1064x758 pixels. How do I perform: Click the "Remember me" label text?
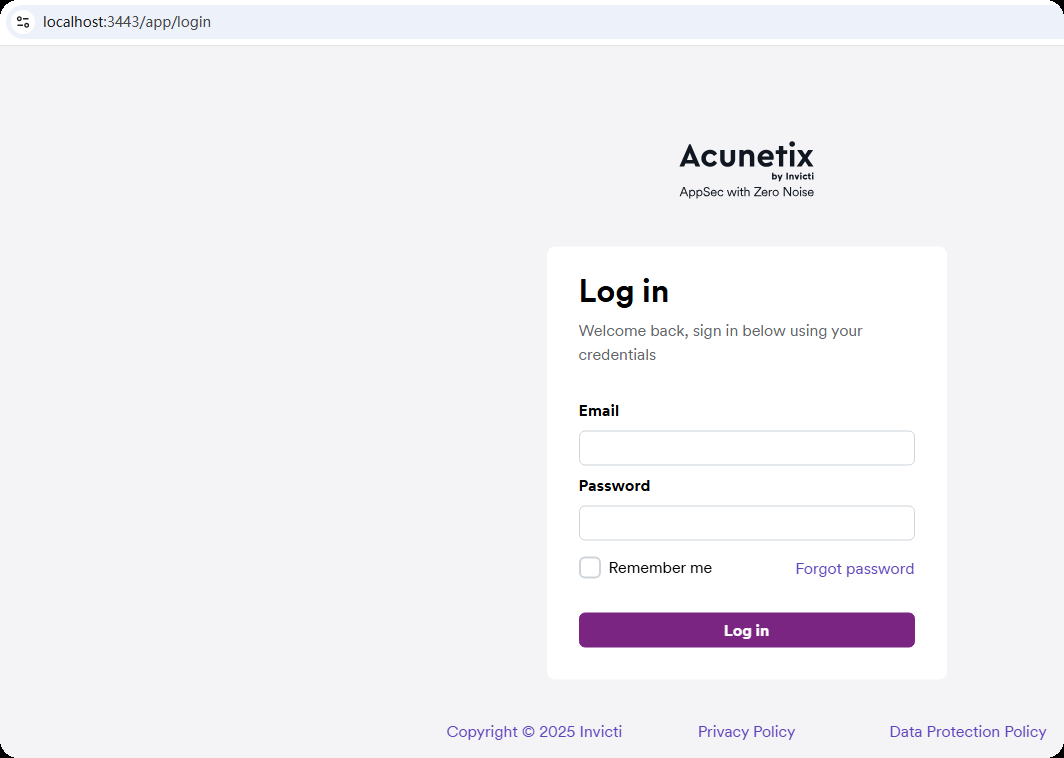[x=660, y=568]
